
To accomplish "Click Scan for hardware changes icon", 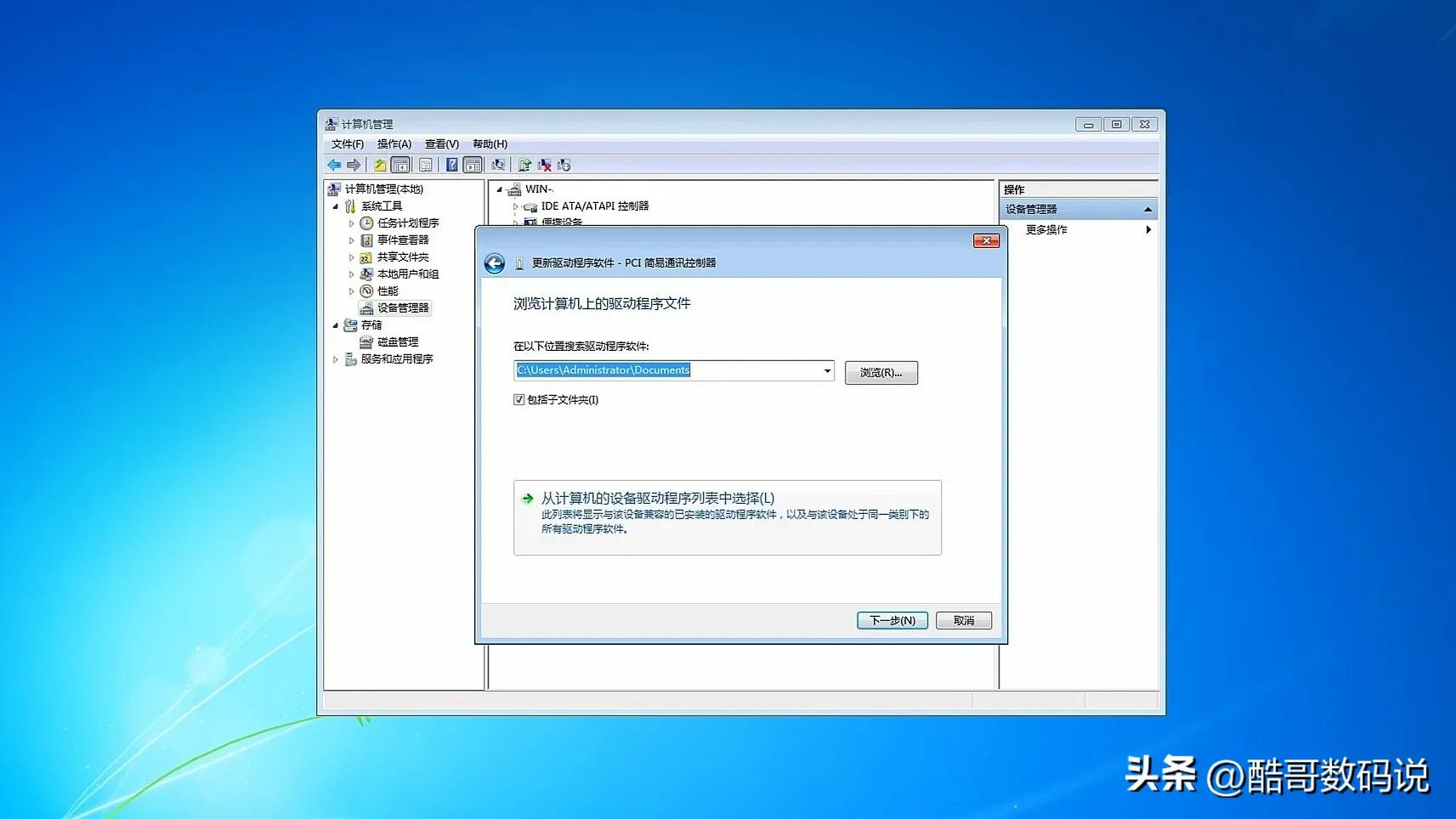I will click(498, 165).
